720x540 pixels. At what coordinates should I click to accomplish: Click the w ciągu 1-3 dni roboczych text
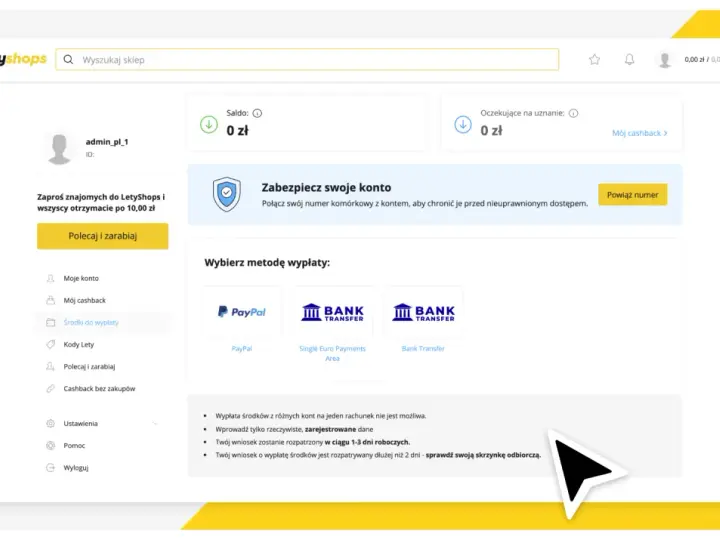[x=367, y=442]
